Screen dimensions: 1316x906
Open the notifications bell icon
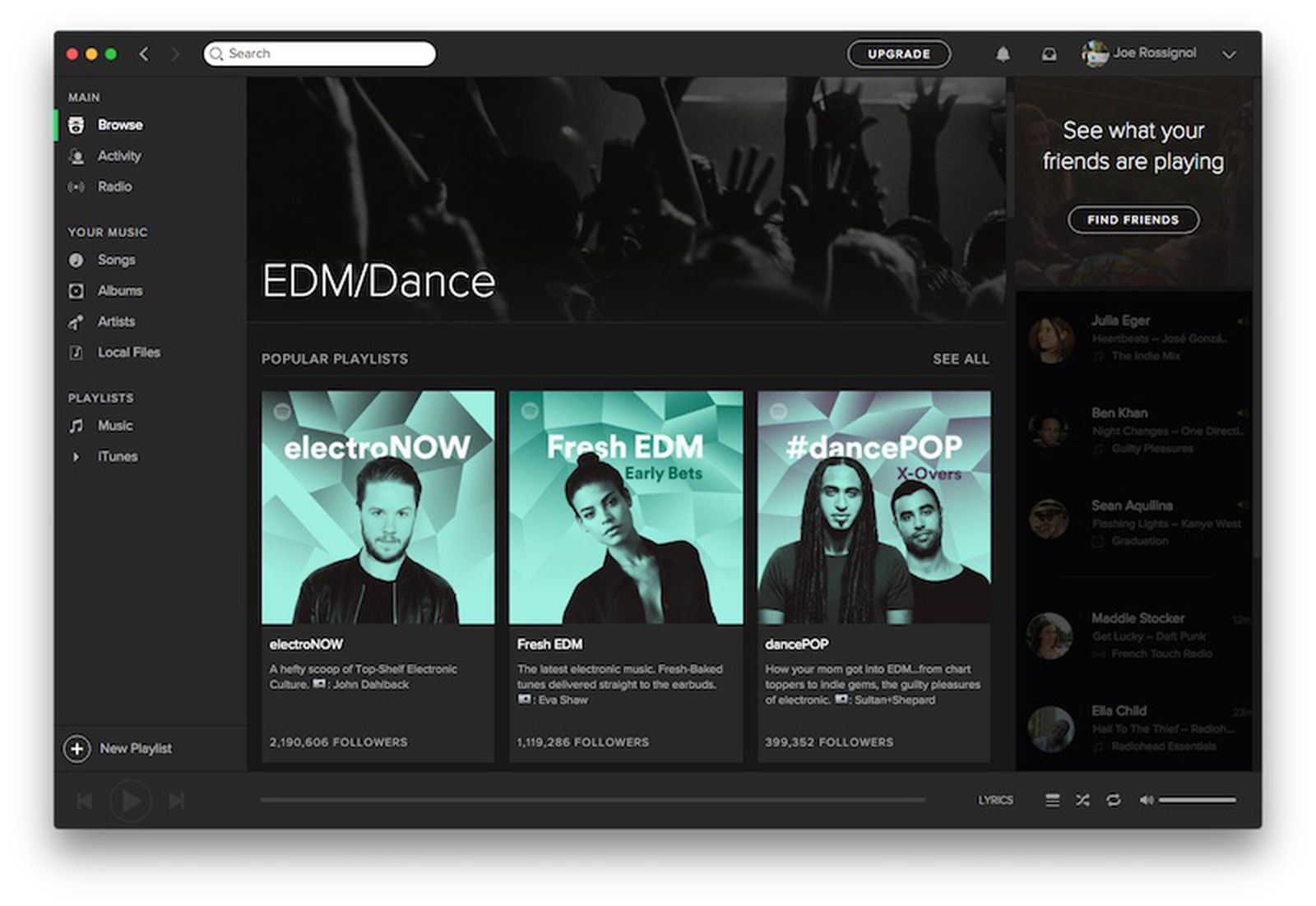tap(1003, 54)
